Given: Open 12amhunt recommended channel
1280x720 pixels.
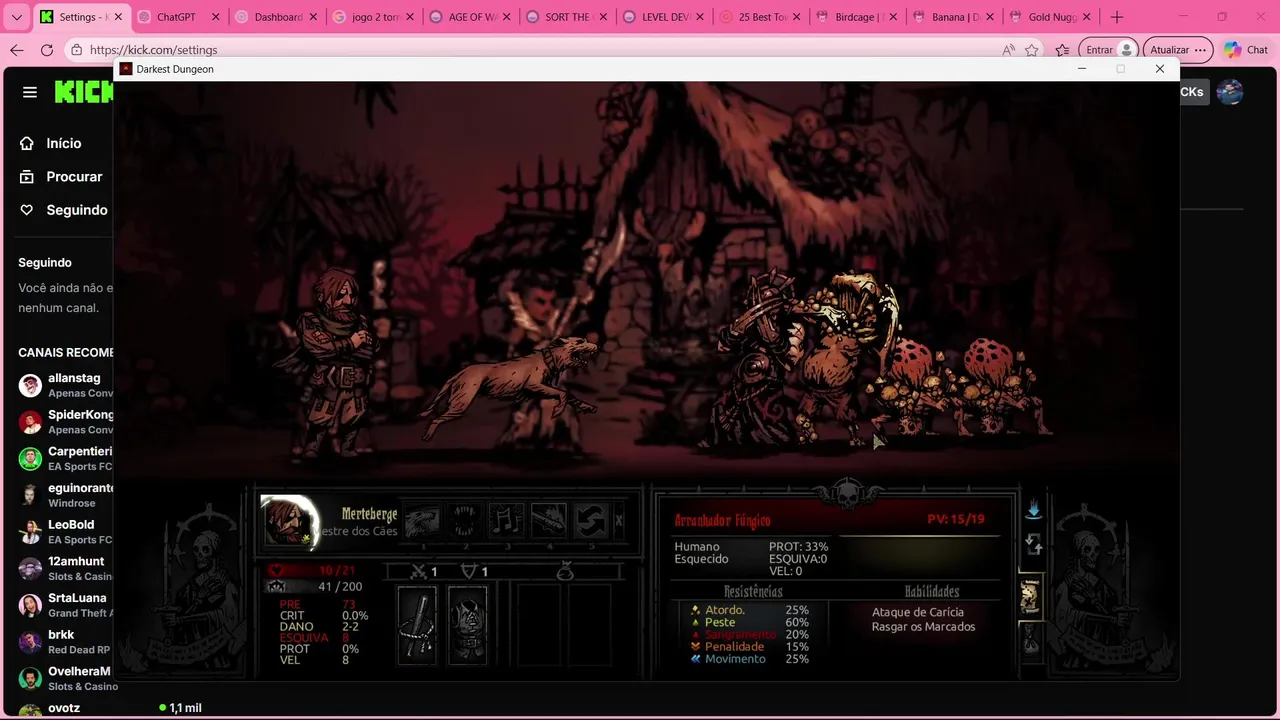Looking at the screenshot, I should pos(64,568).
